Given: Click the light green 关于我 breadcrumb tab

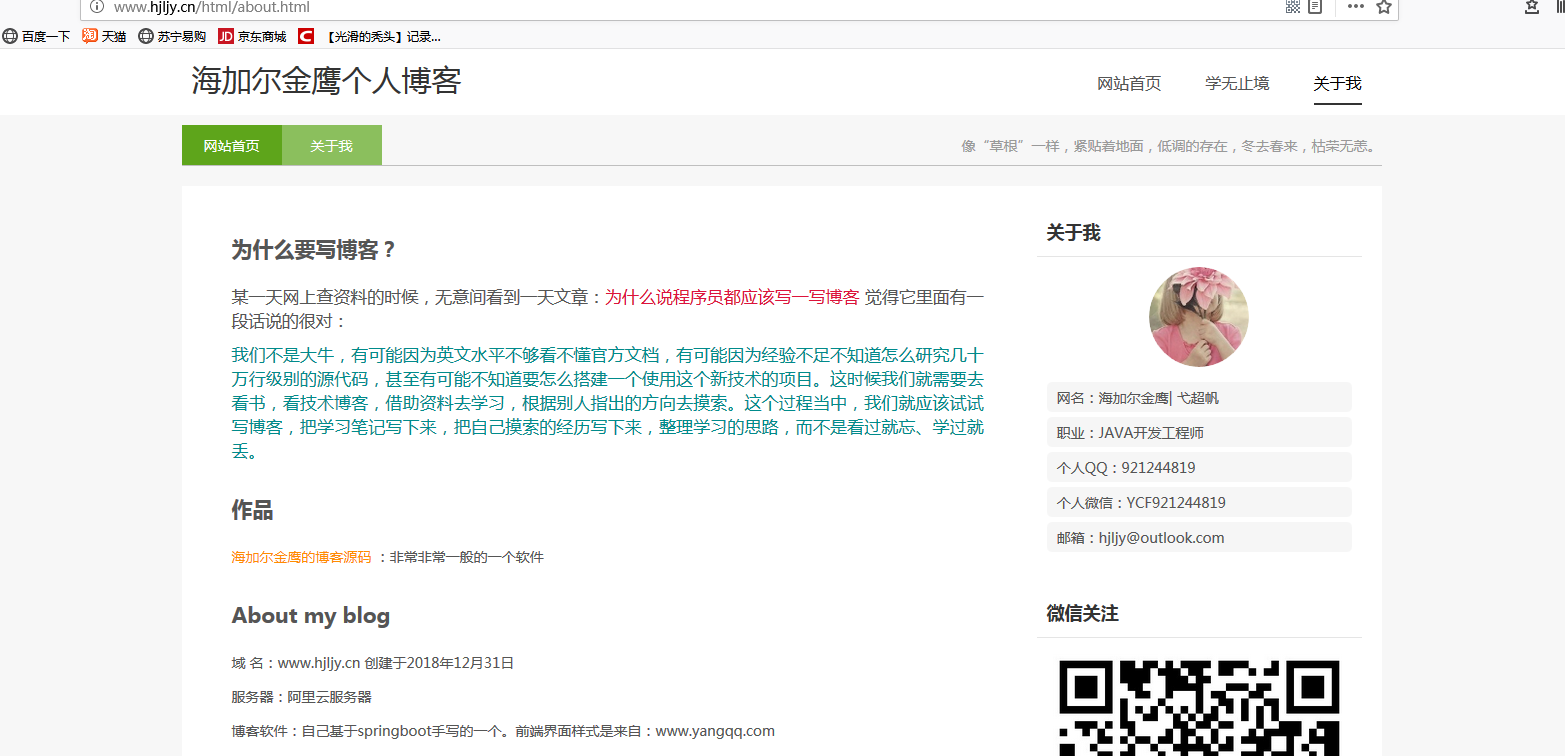Looking at the screenshot, I should [x=331, y=146].
